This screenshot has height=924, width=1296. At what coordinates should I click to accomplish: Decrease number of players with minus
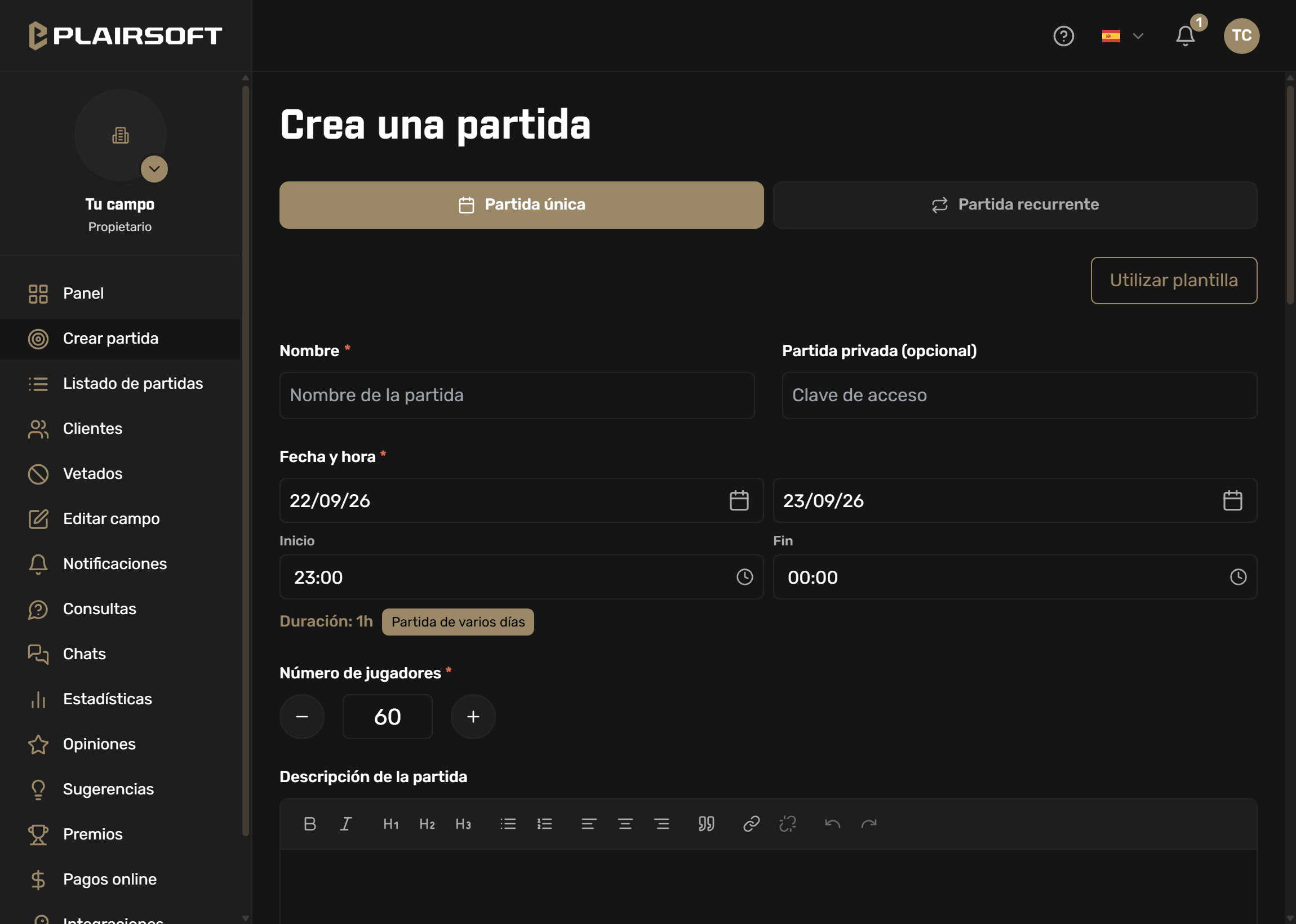pyautogui.click(x=302, y=717)
